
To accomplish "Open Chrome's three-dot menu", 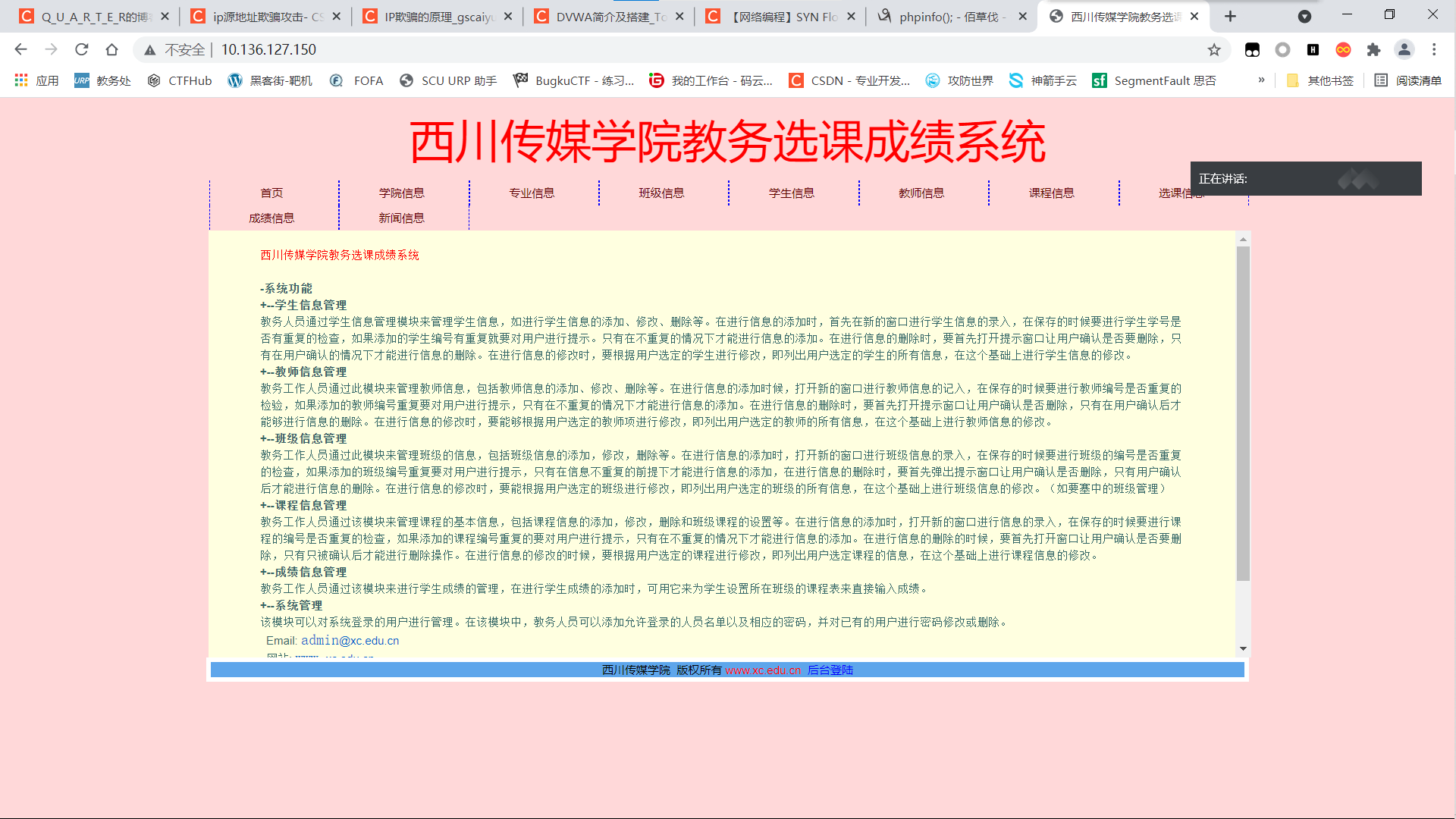I will (1434, 49).
